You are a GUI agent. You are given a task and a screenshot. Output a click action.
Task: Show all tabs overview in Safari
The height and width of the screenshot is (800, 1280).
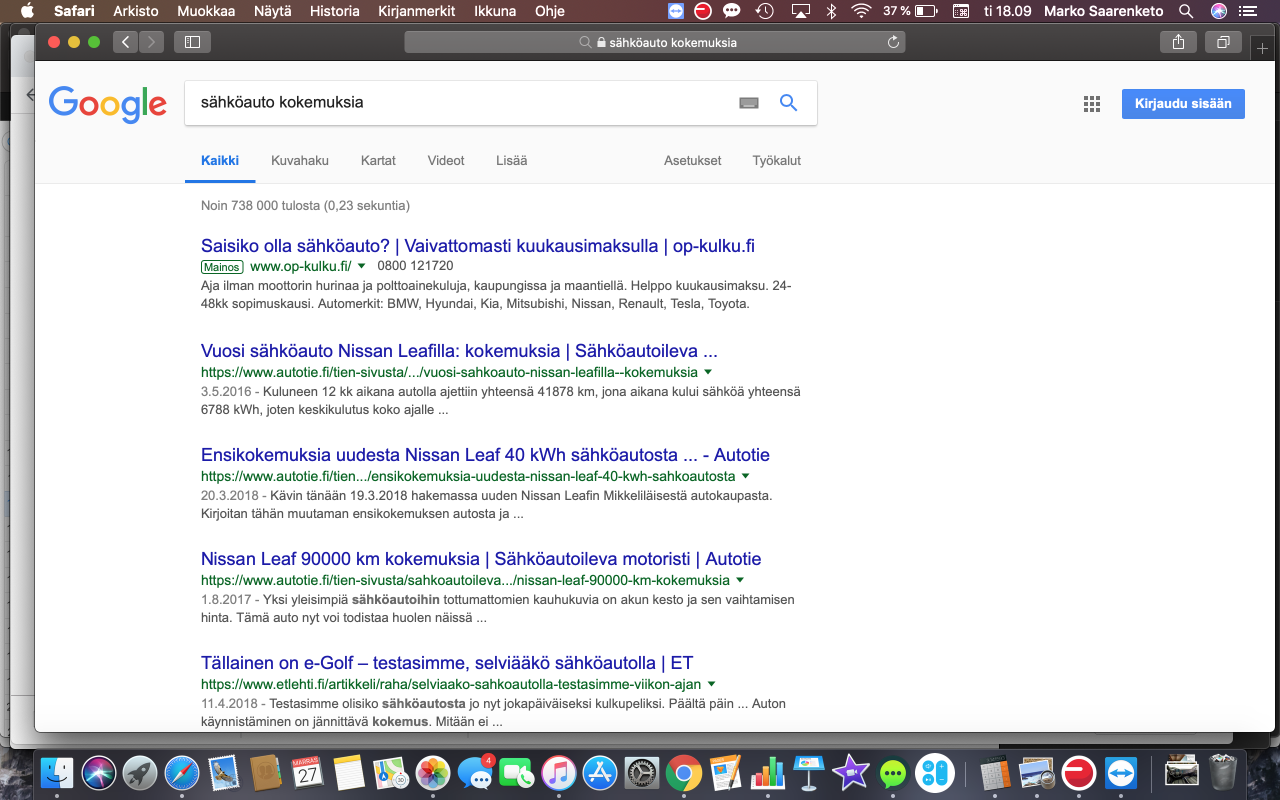[1223, 42]
